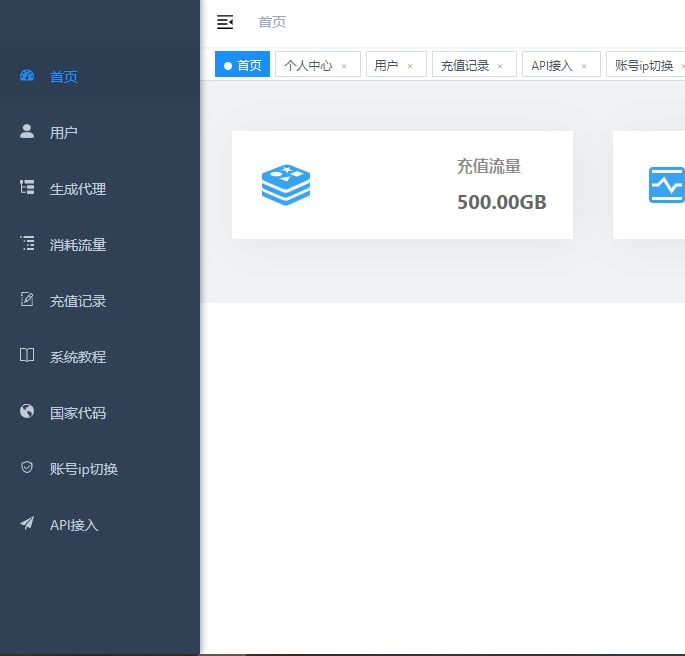Click the blue activity monitor card icon

(x=666, y=185)
